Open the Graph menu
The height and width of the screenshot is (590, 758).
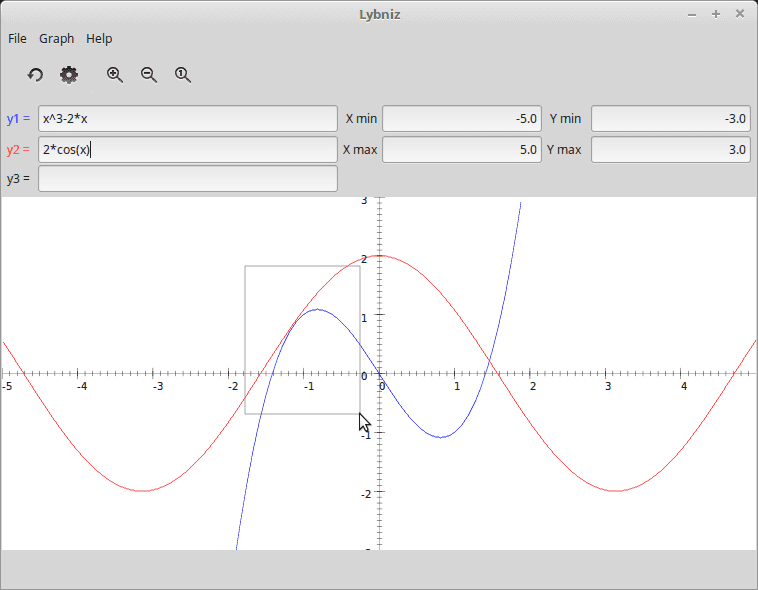[57, 39]
